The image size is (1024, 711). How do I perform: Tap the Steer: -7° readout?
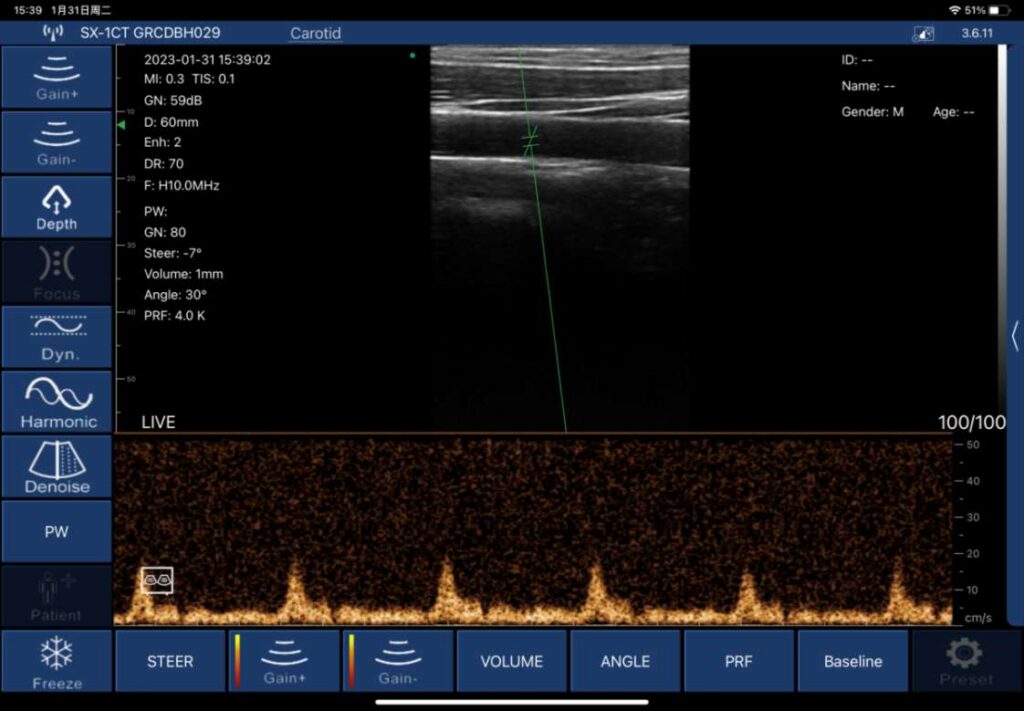pyautogui.click(x=172, y=253)
